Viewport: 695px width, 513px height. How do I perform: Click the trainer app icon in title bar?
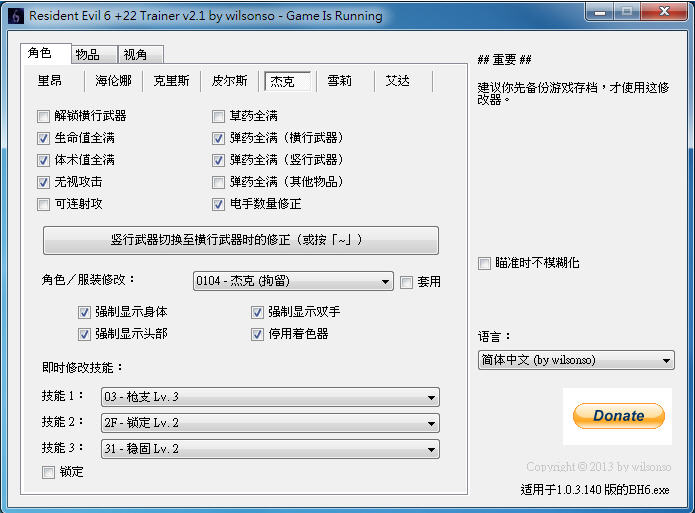click(16, 16)
